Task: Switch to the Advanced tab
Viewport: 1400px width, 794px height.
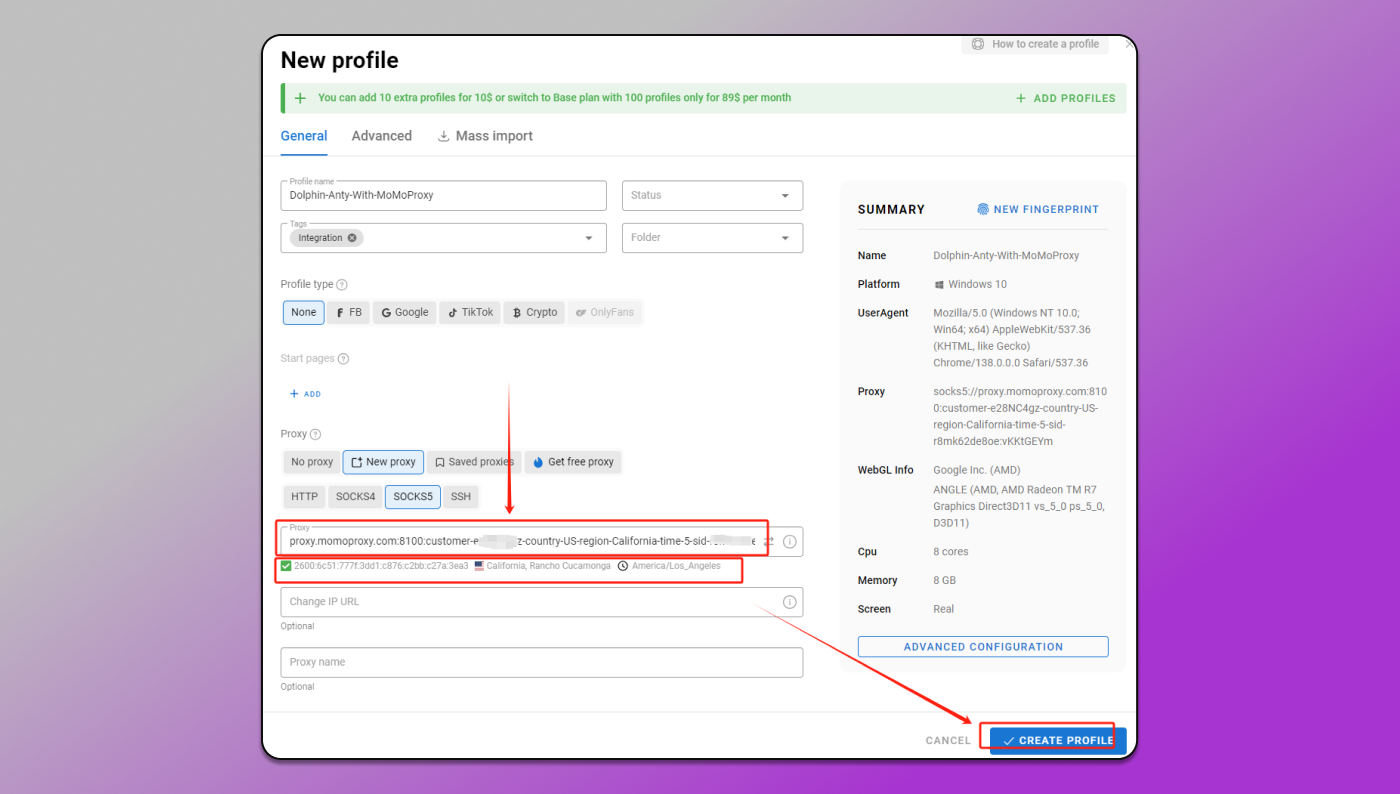Action: click(x=381, y=136)
